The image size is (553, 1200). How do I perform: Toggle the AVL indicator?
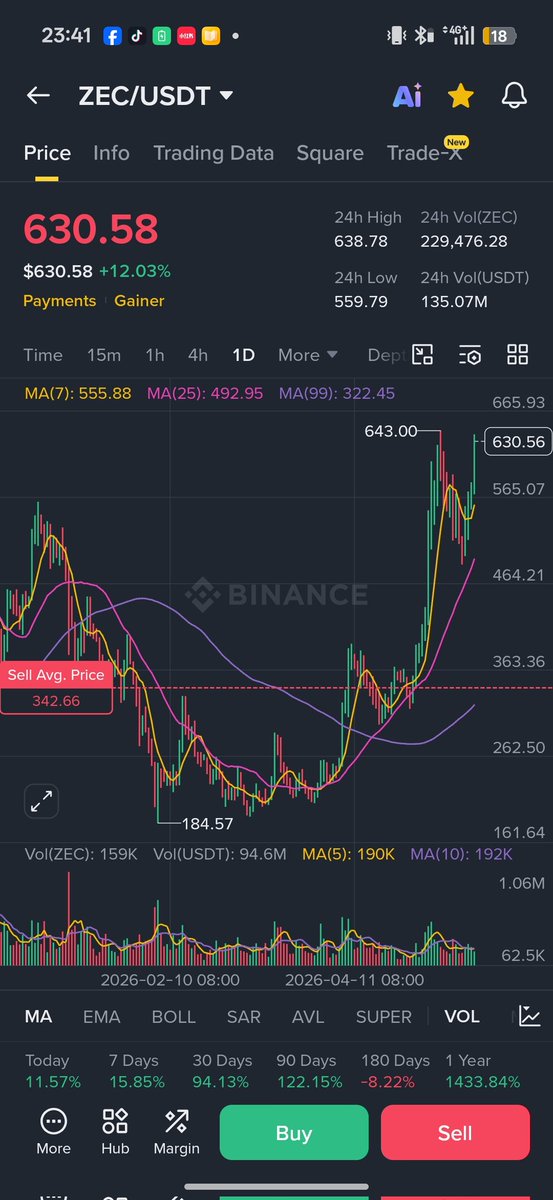(308, 1016)
